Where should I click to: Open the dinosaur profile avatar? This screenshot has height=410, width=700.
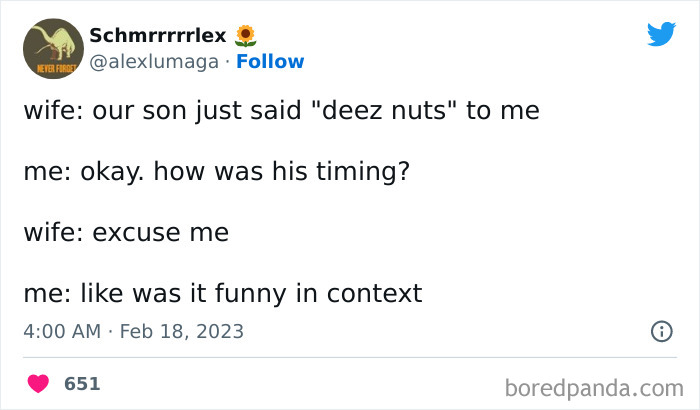click(x=52, y=48)
